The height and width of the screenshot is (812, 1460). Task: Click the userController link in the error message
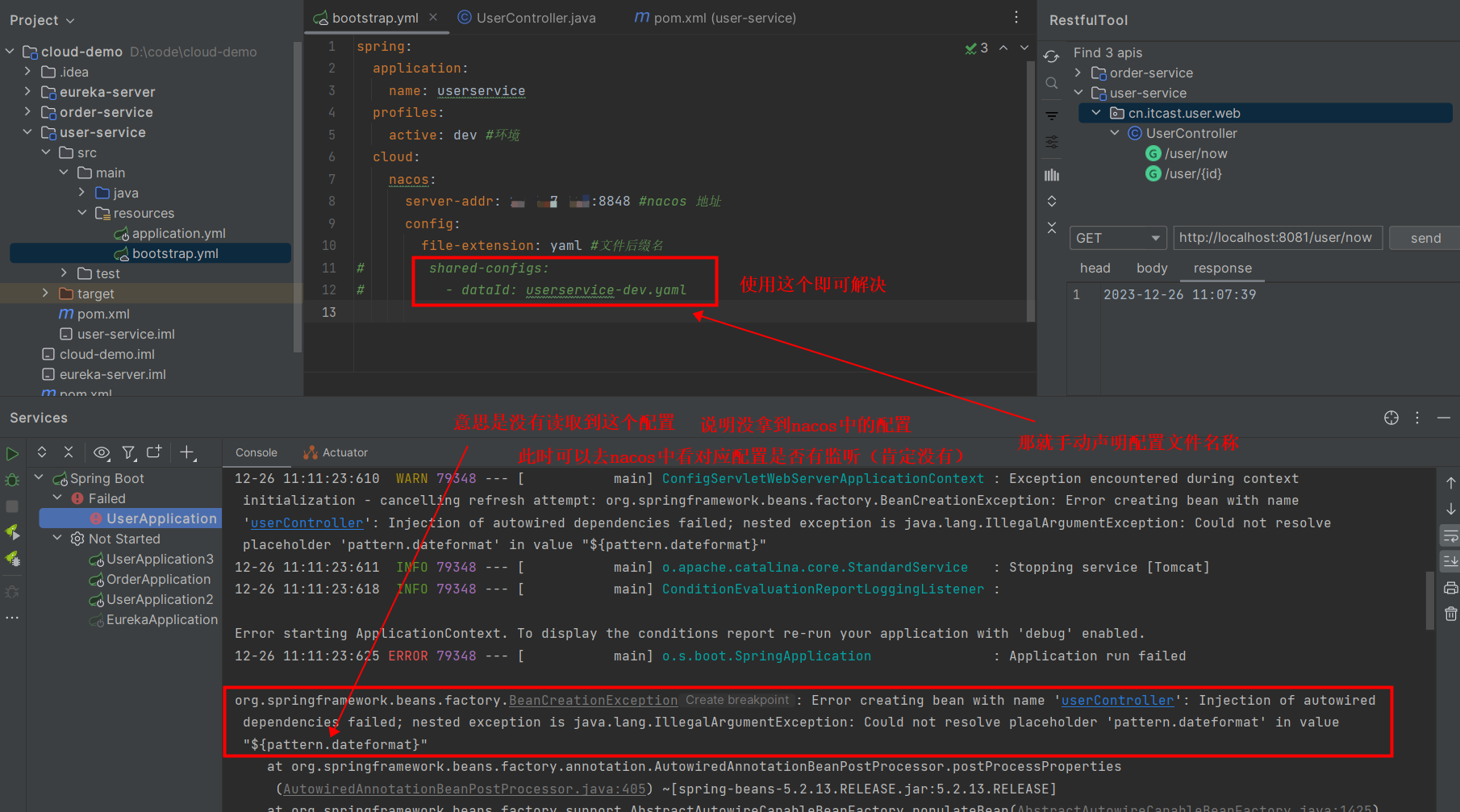coord(1117,701)
